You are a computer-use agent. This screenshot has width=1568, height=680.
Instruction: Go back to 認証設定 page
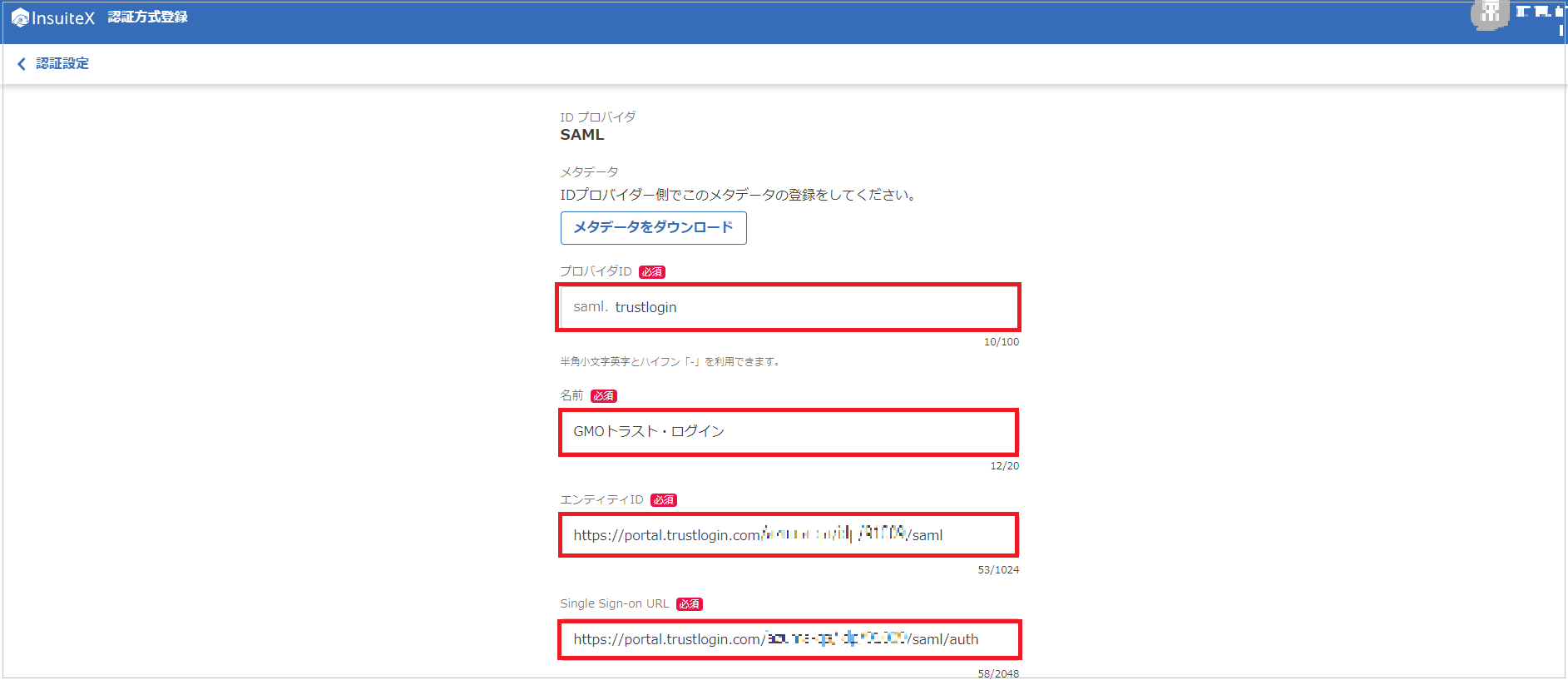62,64
